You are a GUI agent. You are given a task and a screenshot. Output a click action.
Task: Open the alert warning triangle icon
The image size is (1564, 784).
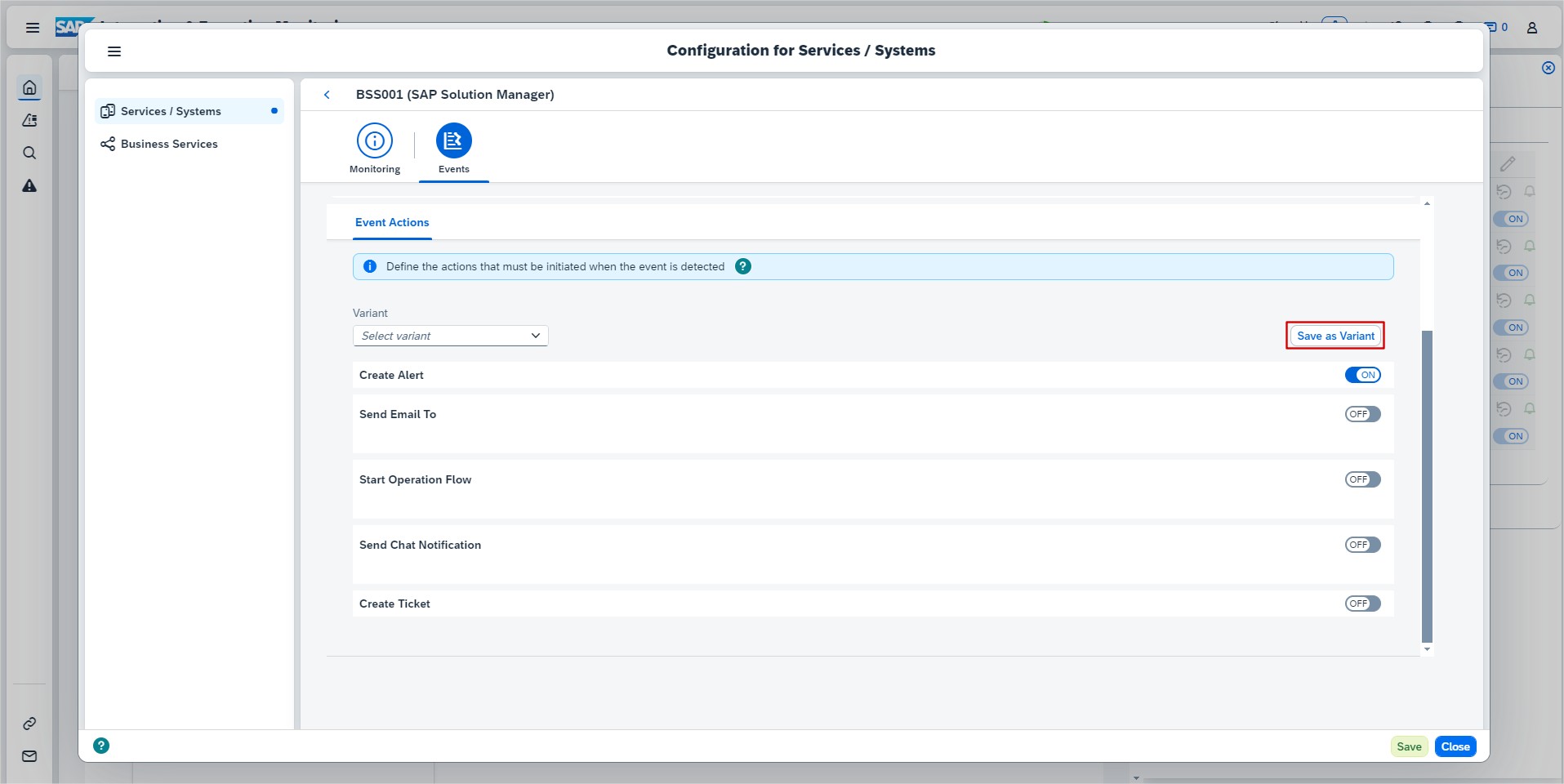coord(29,186)
